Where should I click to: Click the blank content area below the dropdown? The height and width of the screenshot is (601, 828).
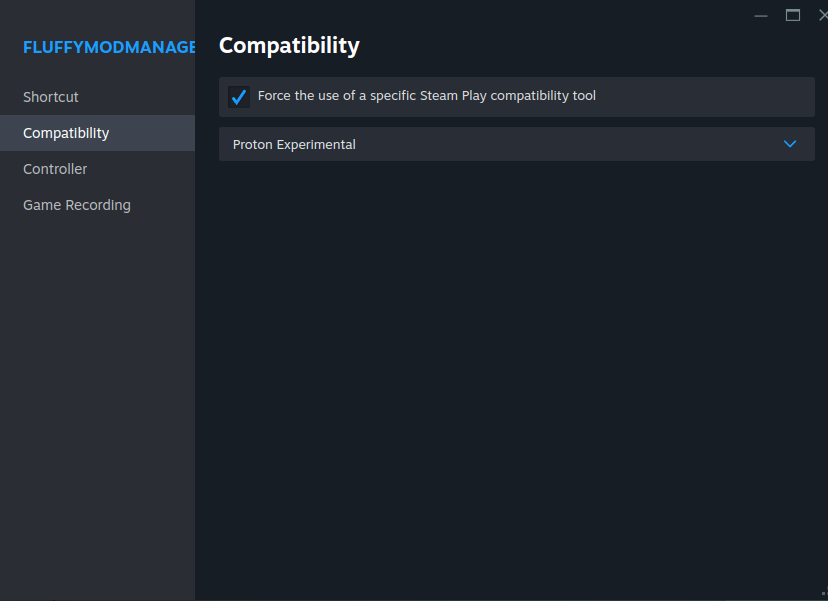pyautogui.click(x=516, y=380)
